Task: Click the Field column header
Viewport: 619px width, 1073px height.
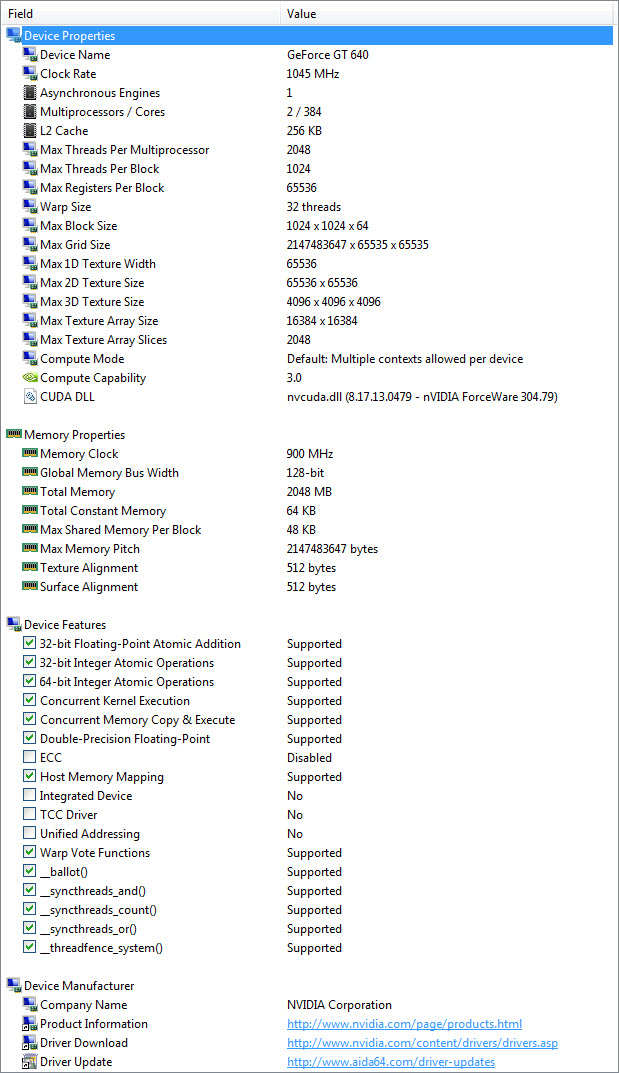Action: pos(142,14)
